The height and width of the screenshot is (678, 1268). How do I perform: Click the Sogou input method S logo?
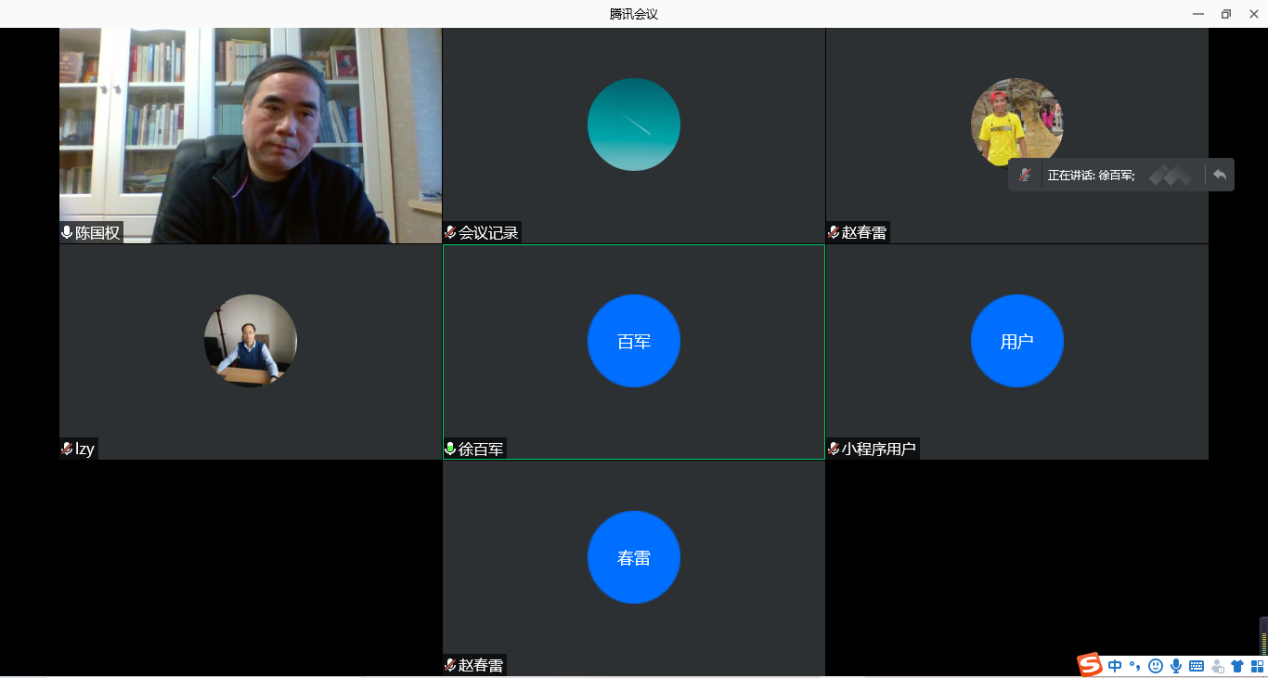1089,665
